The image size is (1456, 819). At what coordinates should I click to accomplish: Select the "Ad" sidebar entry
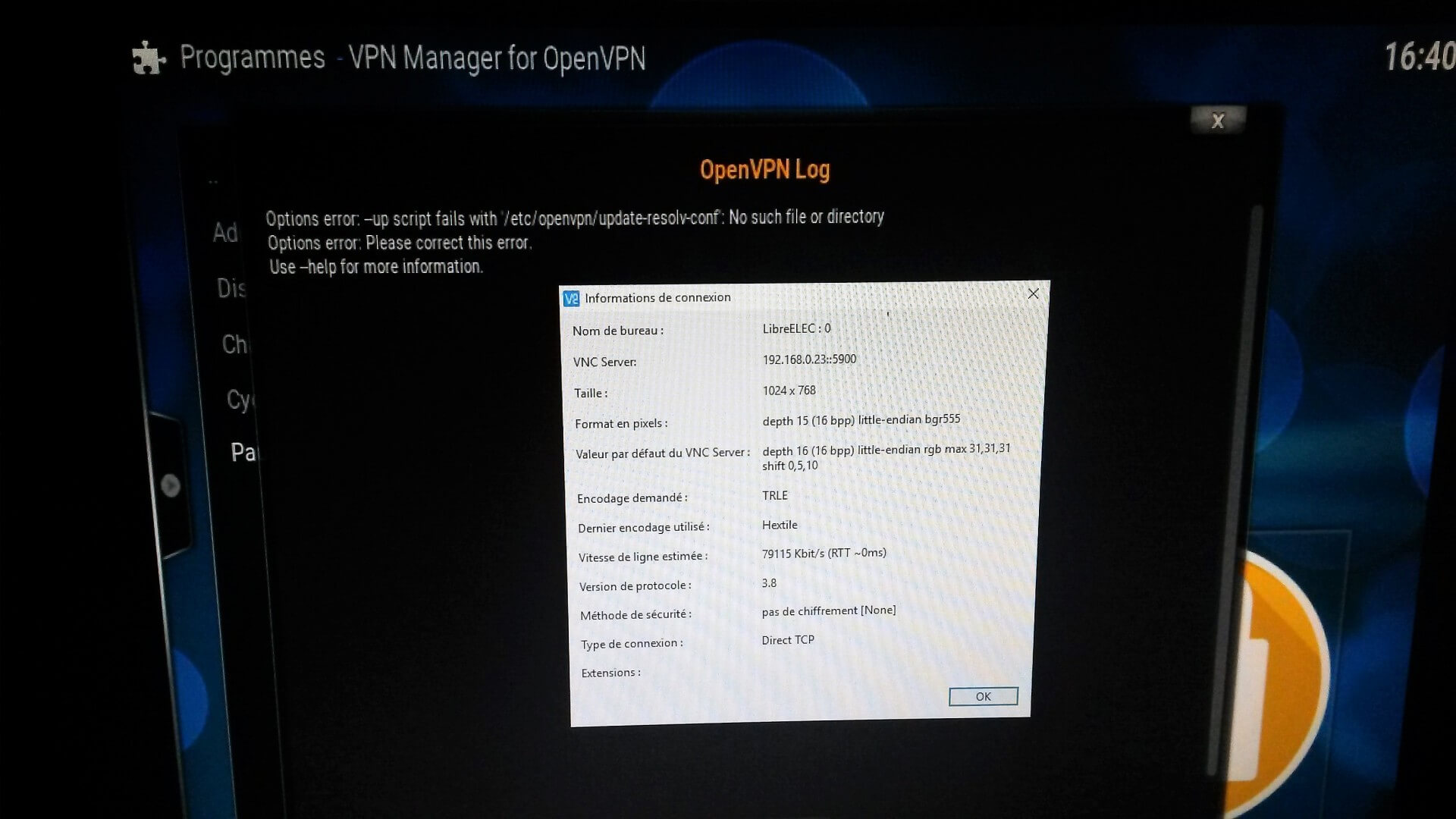coord(225,232)
